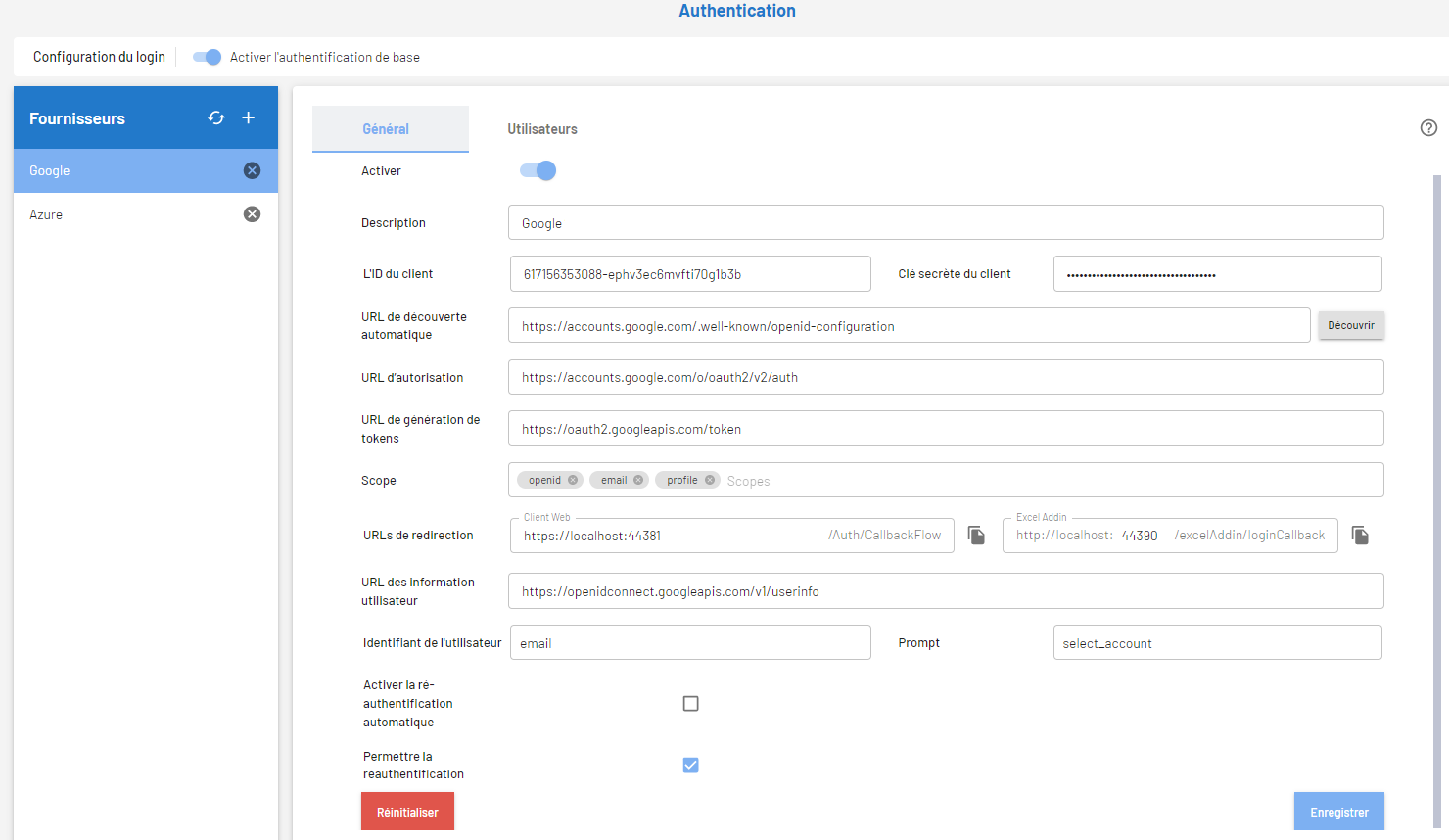Select Azure in the providers list
This screenshot has height=840, width=1449.
pos(46,214)
